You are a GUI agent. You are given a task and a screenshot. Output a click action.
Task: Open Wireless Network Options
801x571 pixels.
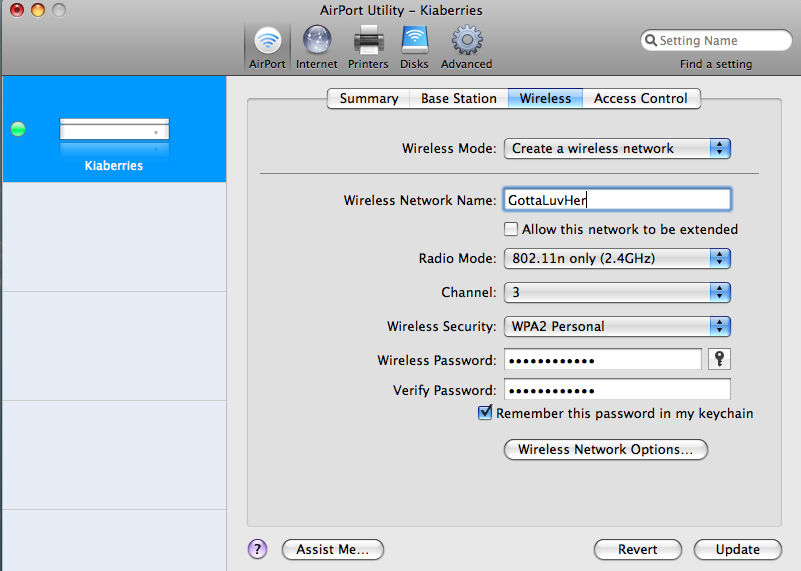tap(606, 449)
